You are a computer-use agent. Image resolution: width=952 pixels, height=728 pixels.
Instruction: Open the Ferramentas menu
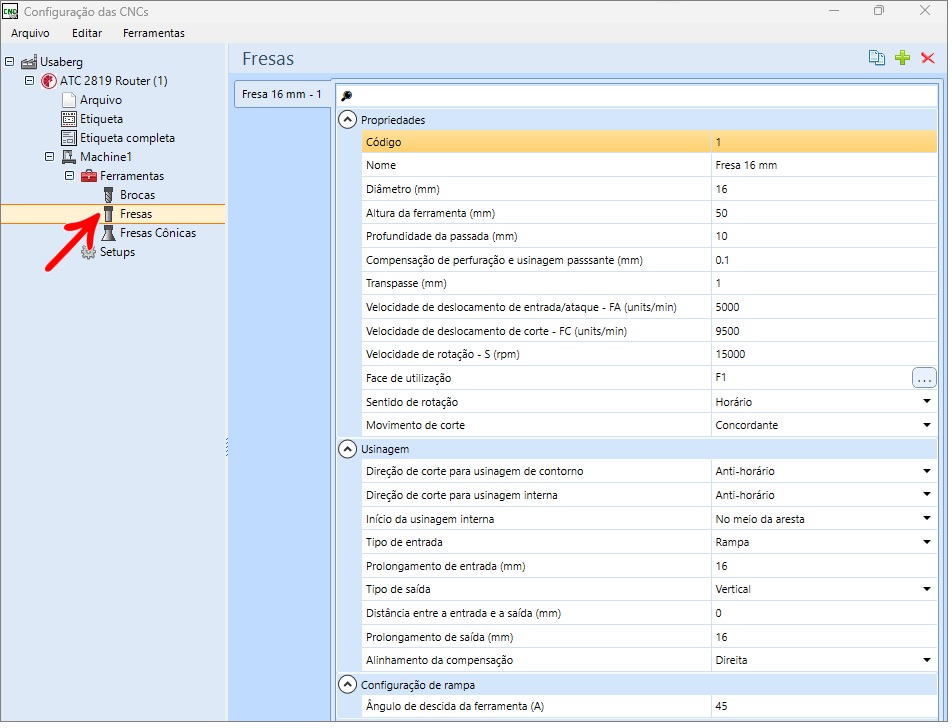[154, 33]
